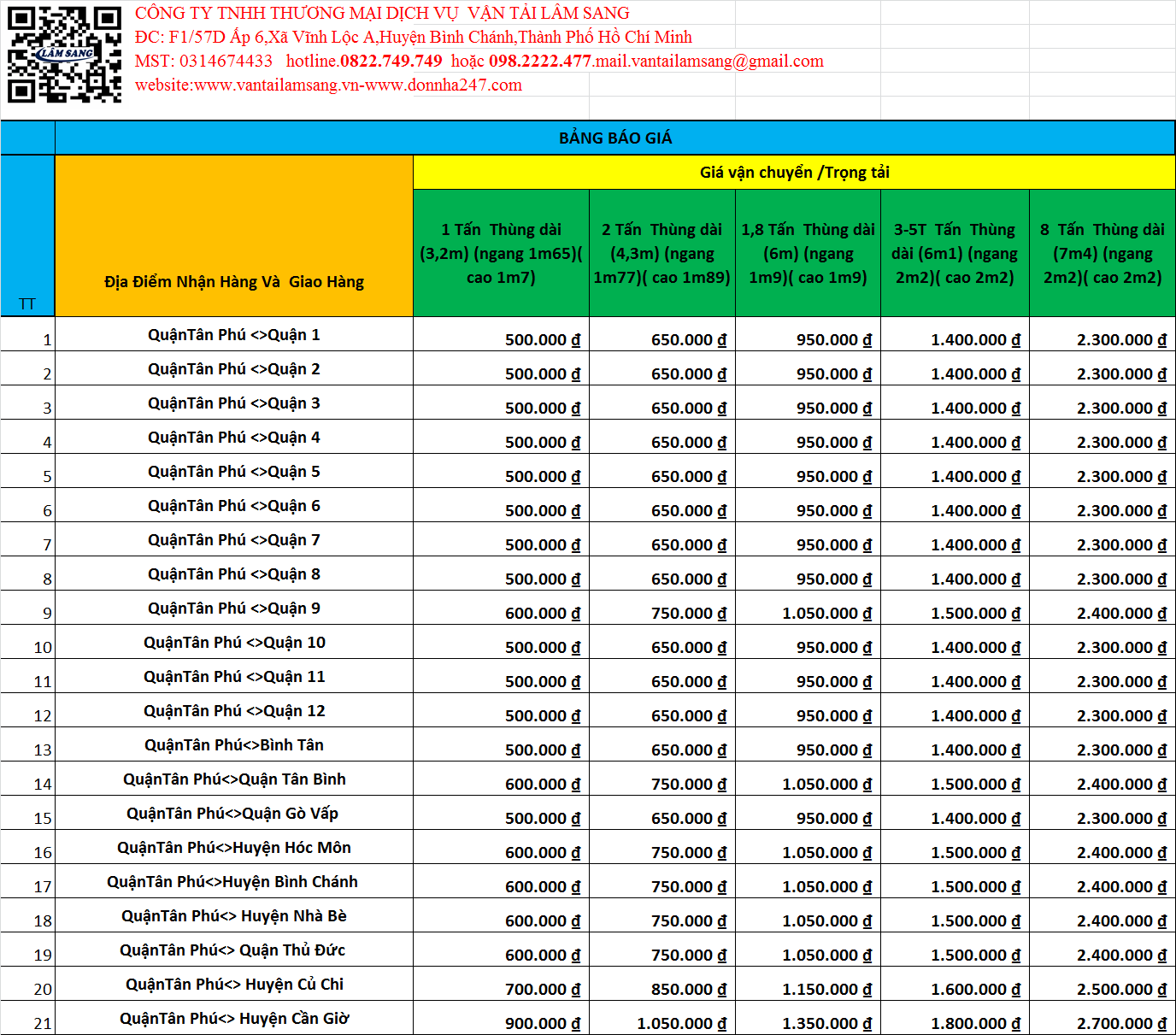The width and height of the screenshot is (1176, 1035).
Task: Select the 'QuậnTân Phú<> Huyện Củ Chi' cell
Action: 234,984
